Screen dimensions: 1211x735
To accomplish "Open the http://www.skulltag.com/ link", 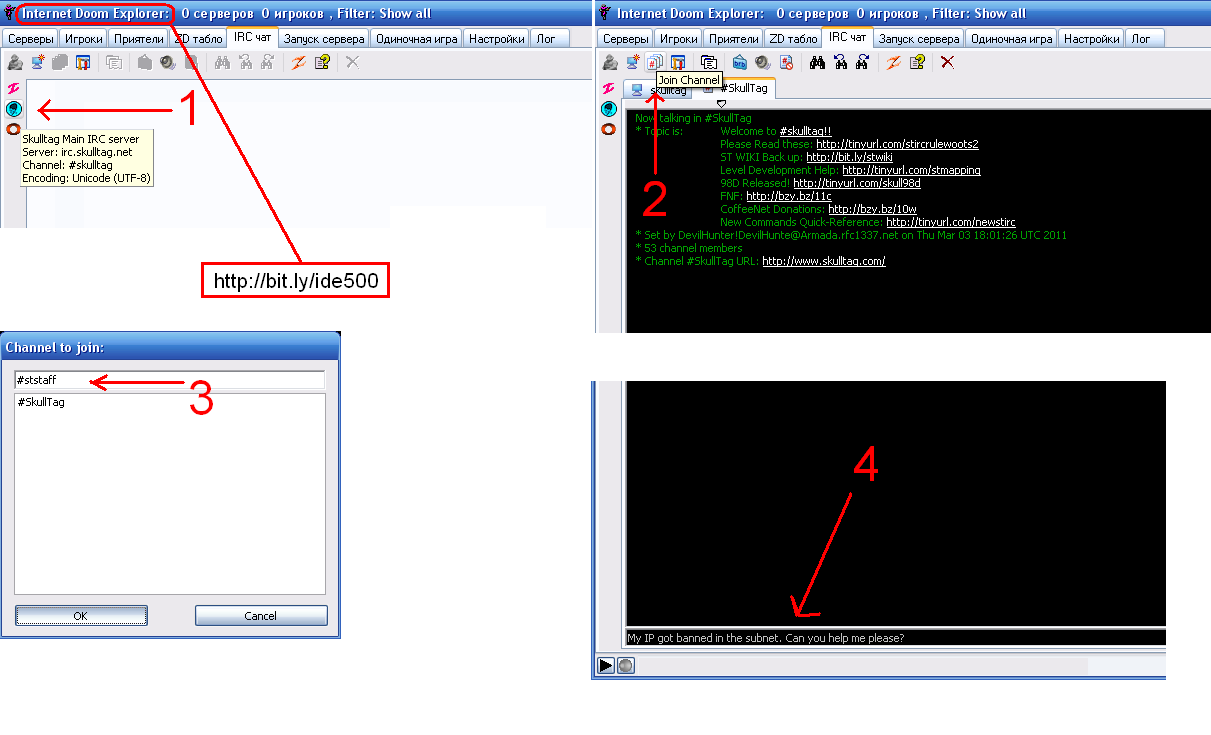I will [823, 261].
